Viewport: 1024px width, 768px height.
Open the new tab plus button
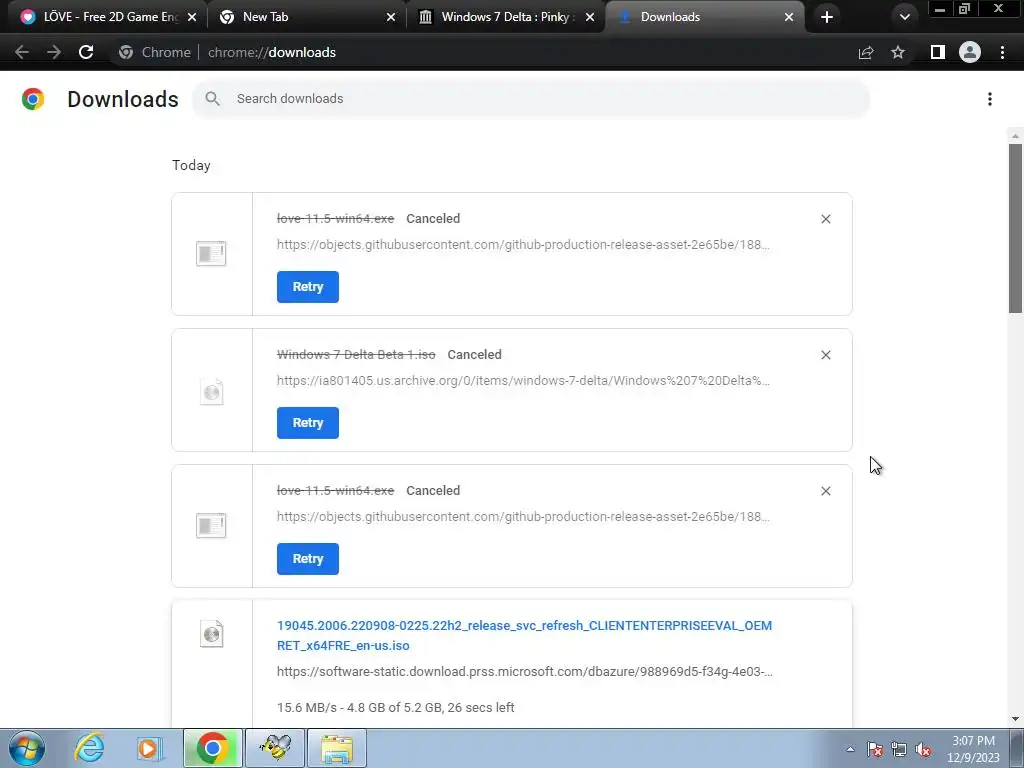(827, 17)
